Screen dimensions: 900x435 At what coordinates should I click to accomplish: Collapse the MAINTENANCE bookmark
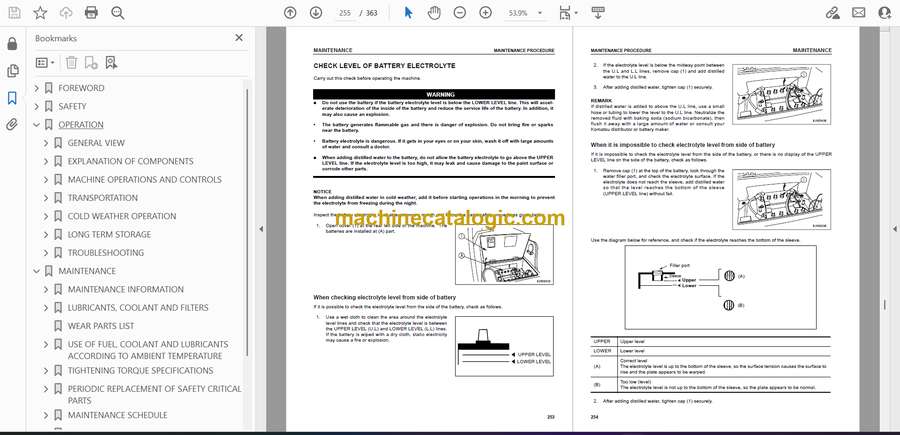[37, 271]
